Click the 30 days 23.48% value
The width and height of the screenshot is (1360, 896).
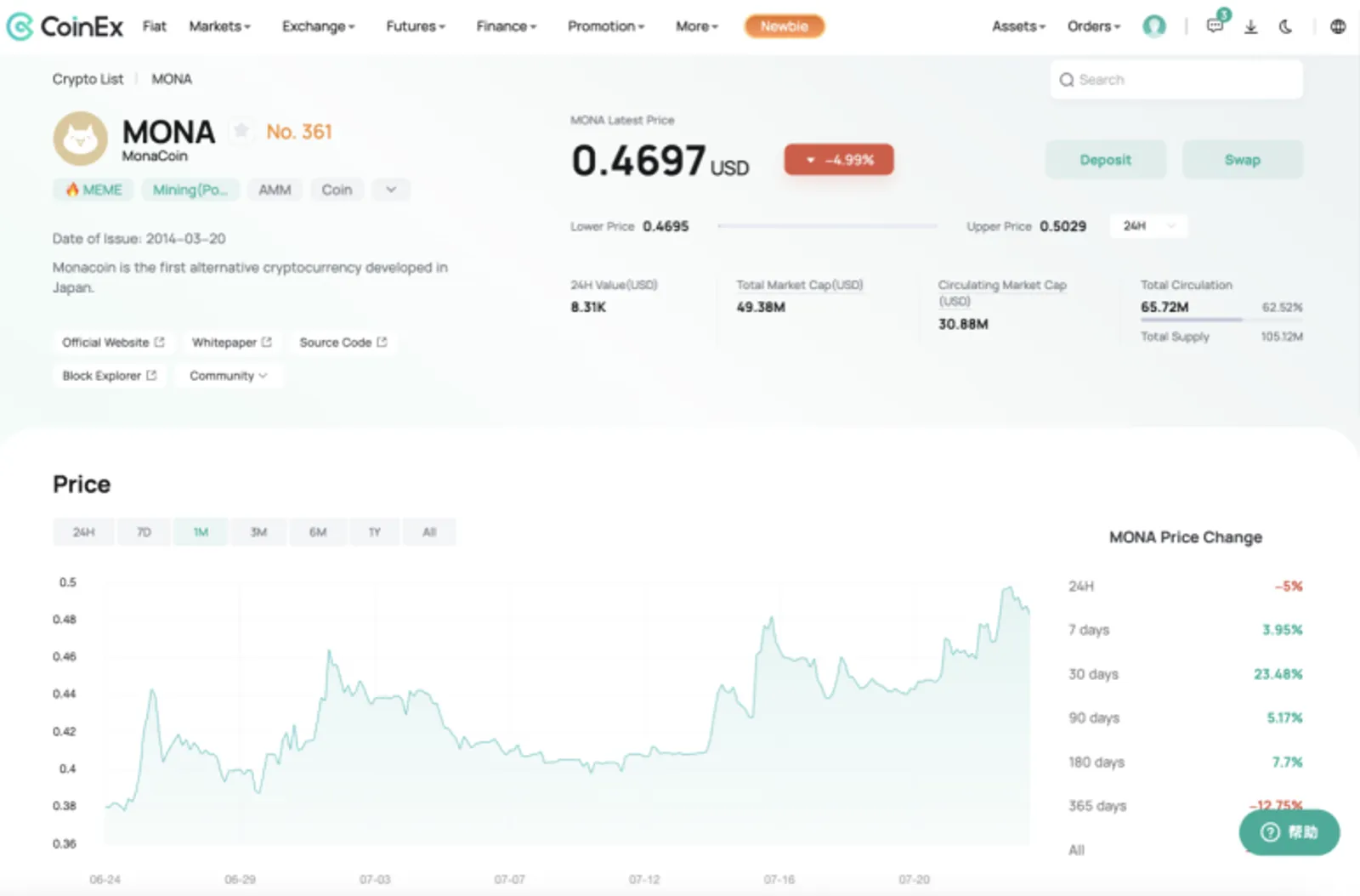[x=1278, y=674]
